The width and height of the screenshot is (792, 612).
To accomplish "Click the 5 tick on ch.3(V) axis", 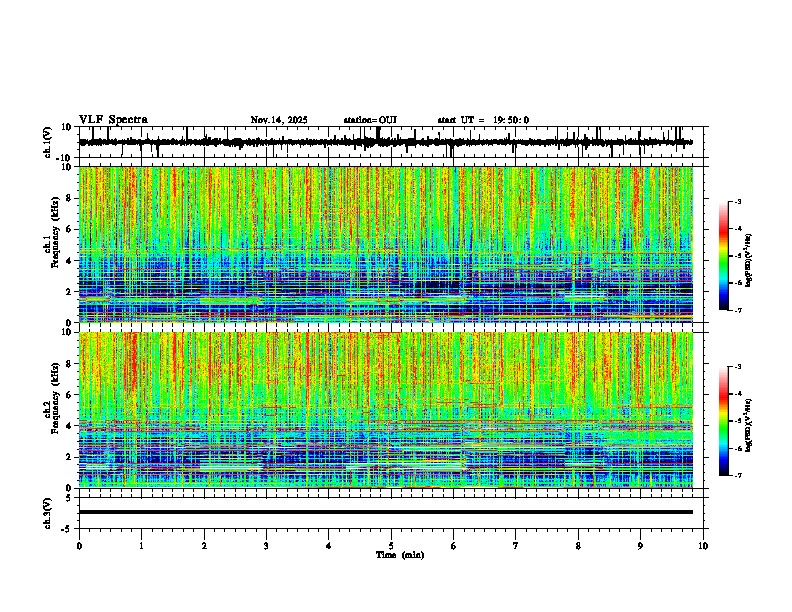I will tap(70, 498).
